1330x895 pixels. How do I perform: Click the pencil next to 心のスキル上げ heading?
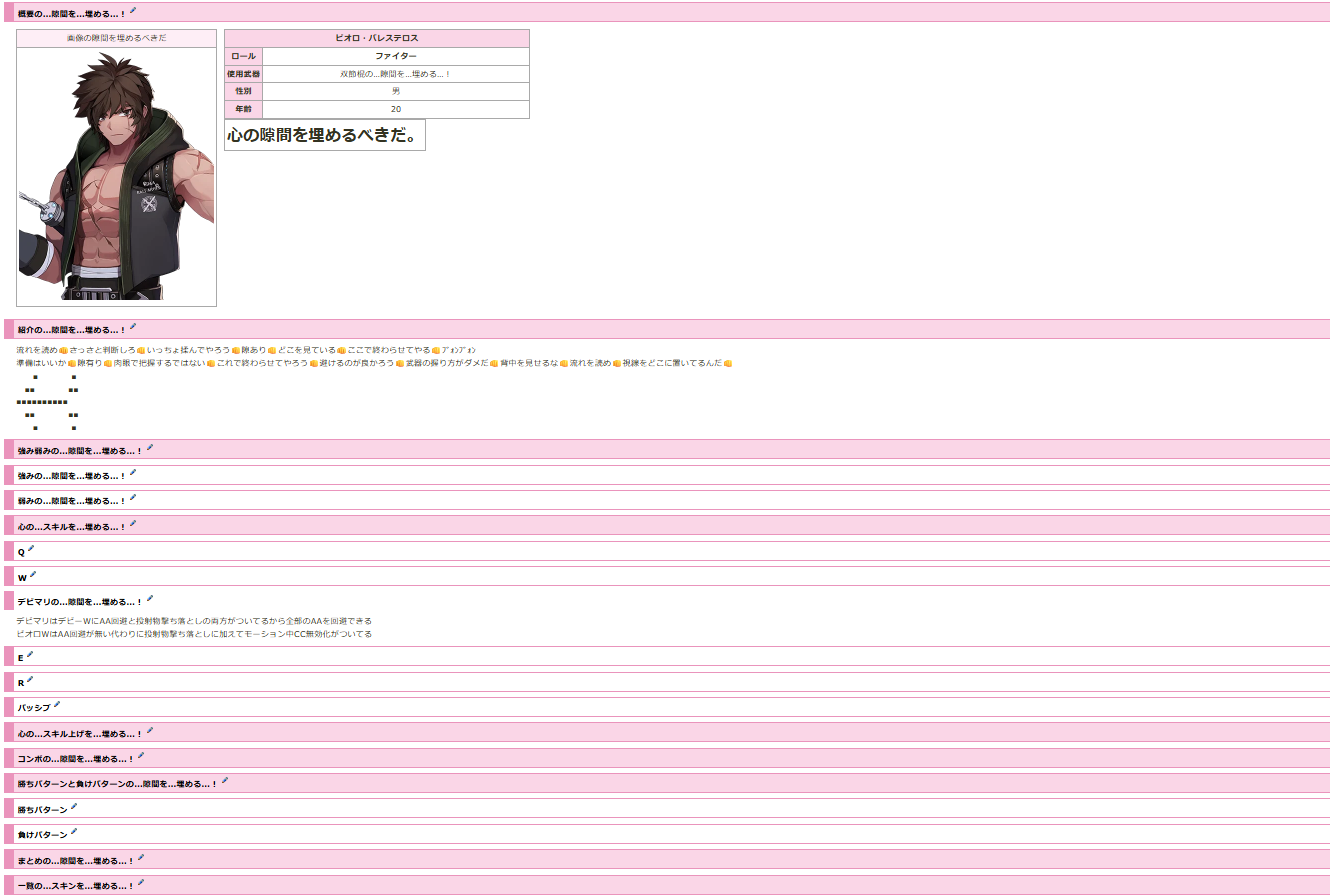click(150, 731)
